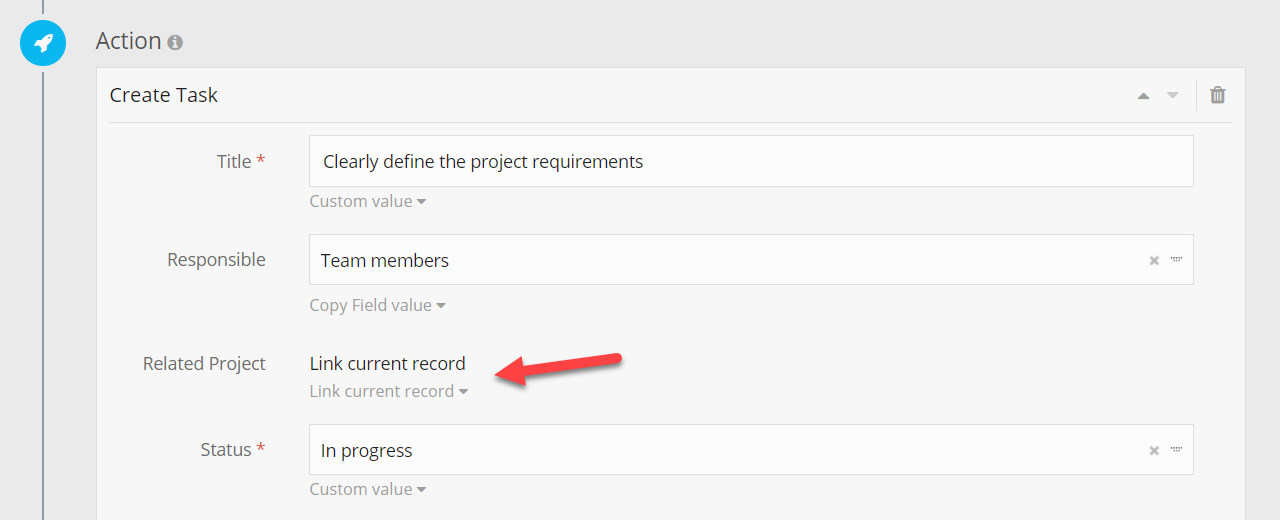
Task: Move the Create Task action up
Action: coord(1143,96)
